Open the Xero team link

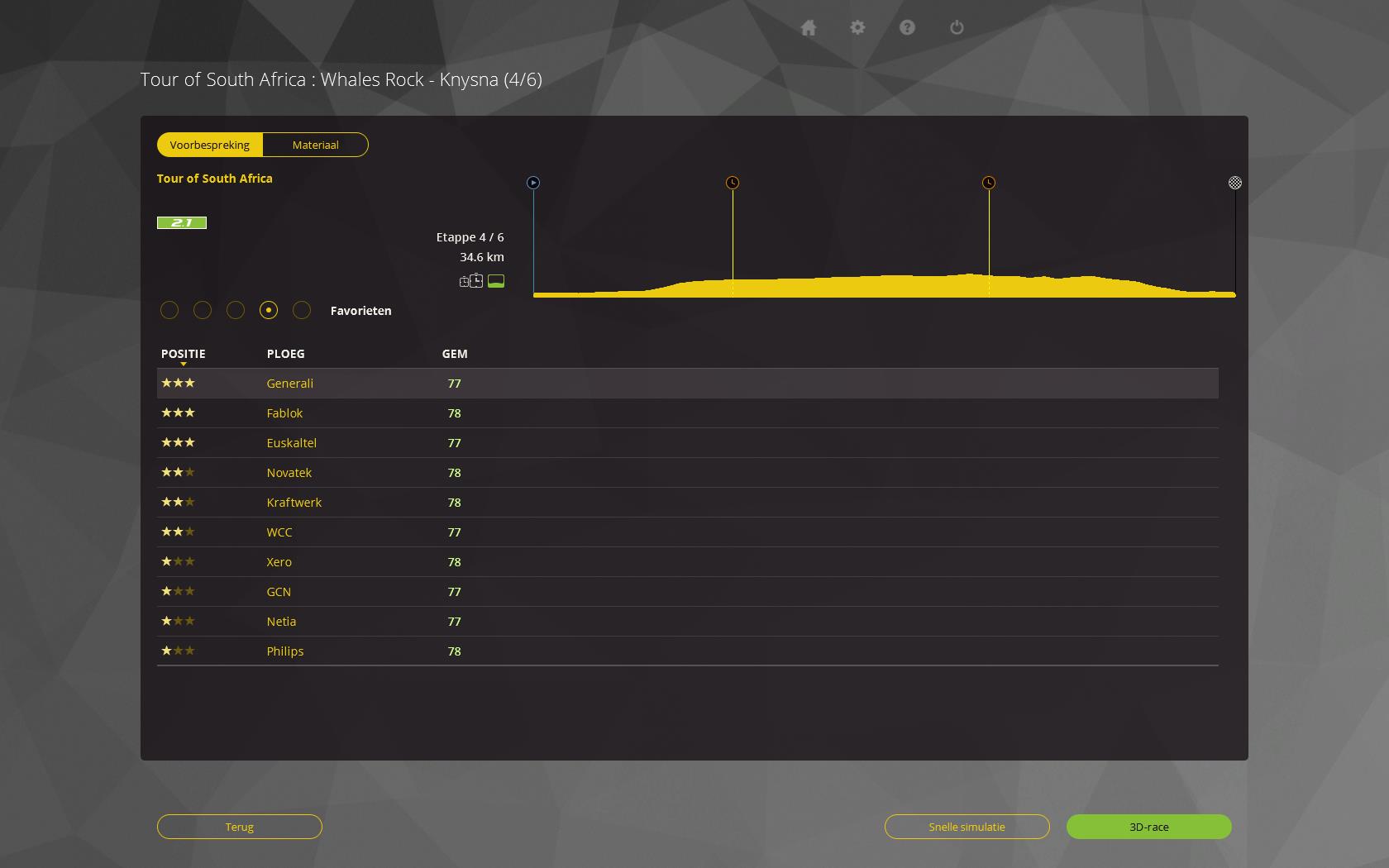coord(279,562)
